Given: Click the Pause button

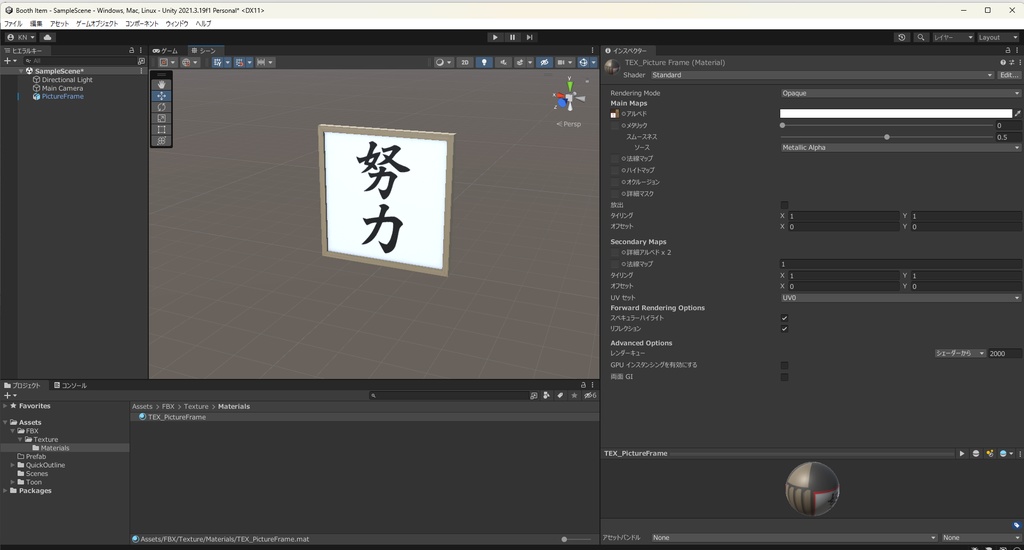Looking at the screenshot, I should click(x=512, y=37).
